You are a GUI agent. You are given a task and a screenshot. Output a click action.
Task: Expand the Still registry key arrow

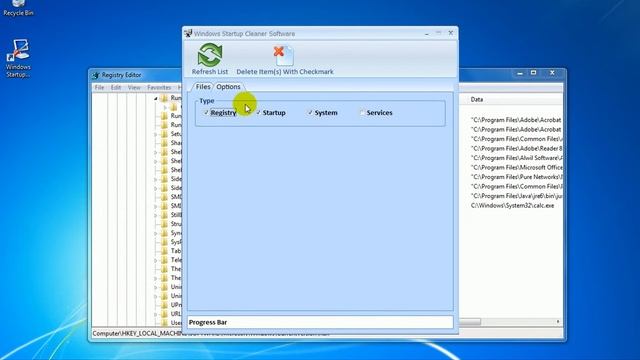[156, 215]
